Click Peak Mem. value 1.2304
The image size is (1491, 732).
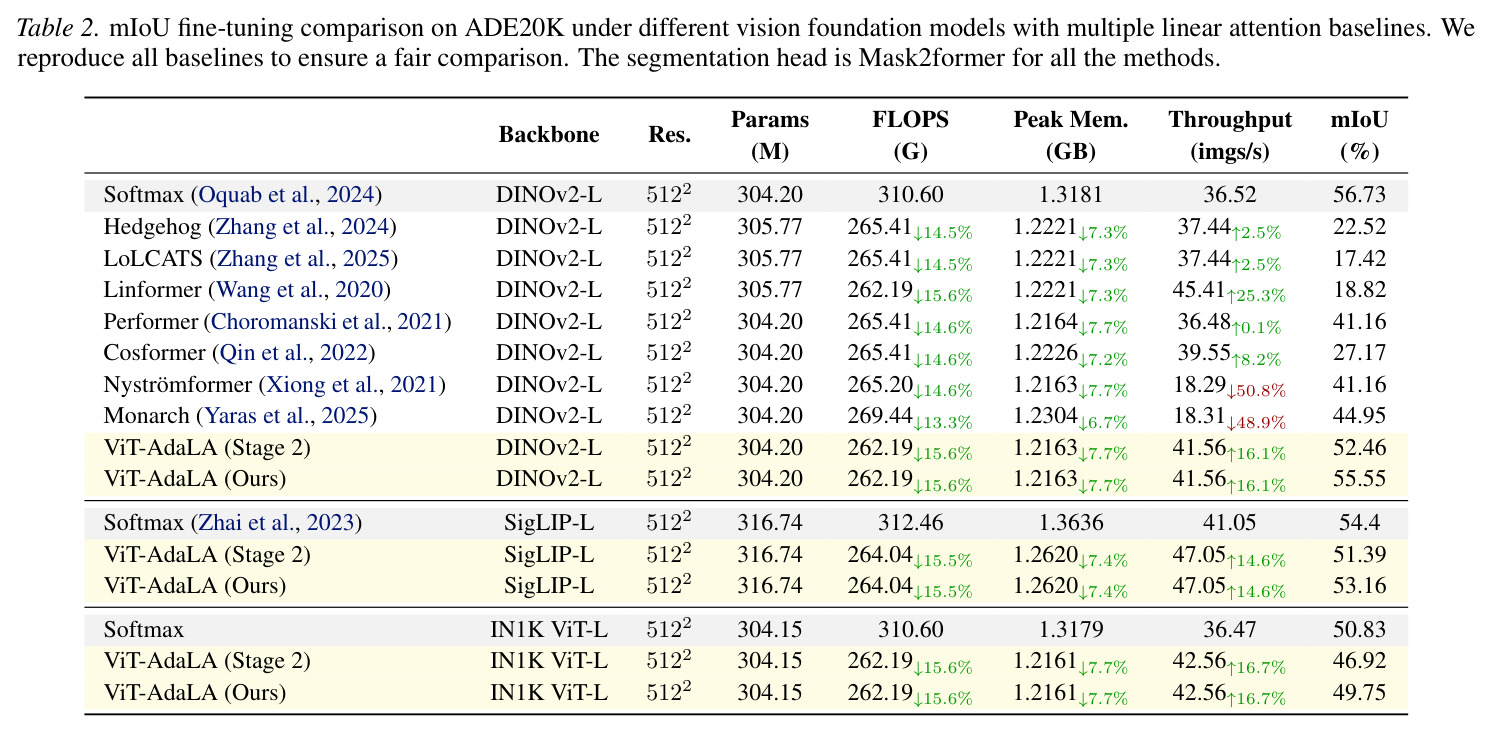[1045, 416]
